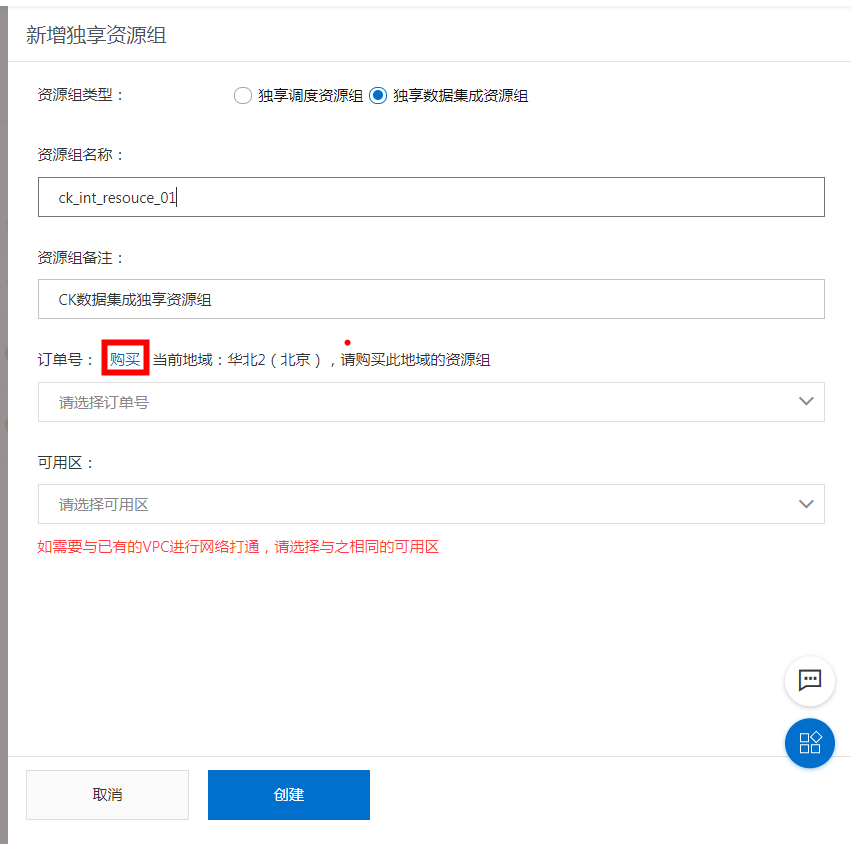
Task: Select the 独享调度资源组 radio button
Action: point(242,96)
